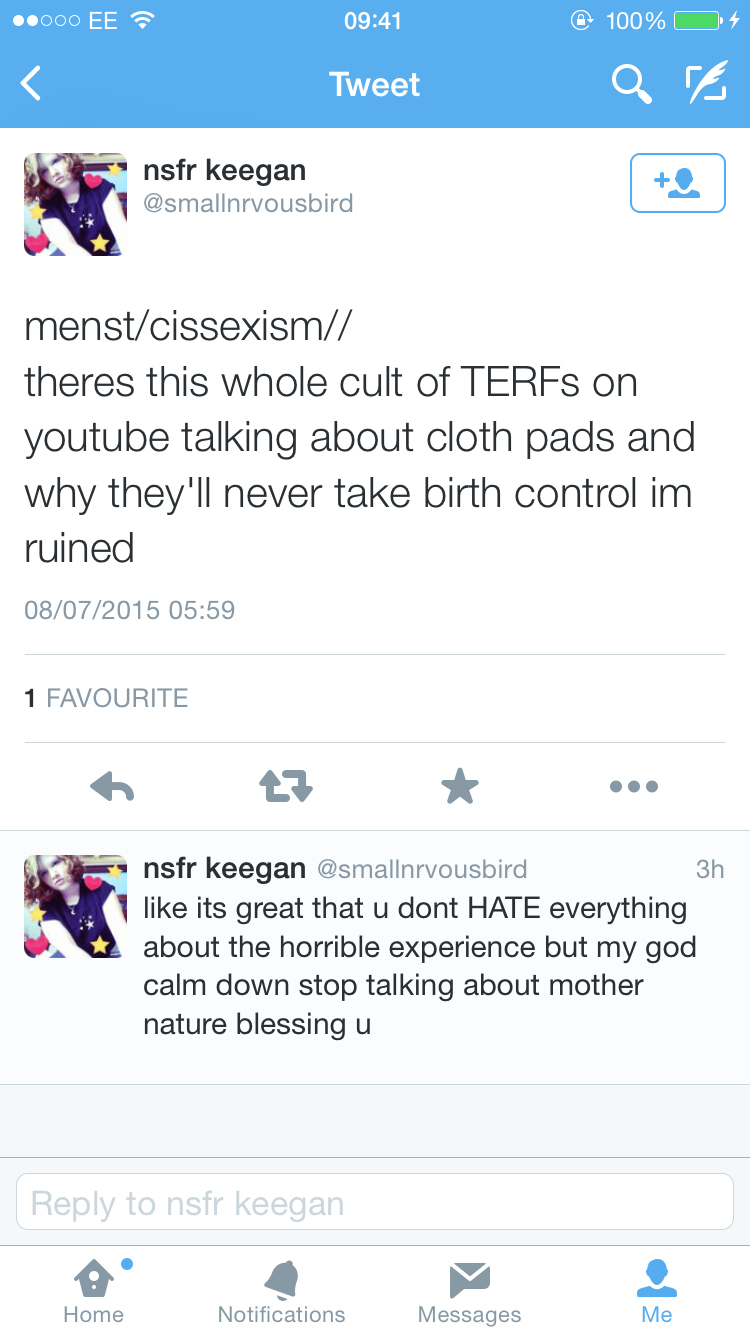The image size is (750, 1334).
Task: Open the Home tab
Action: pos(94,1291)
